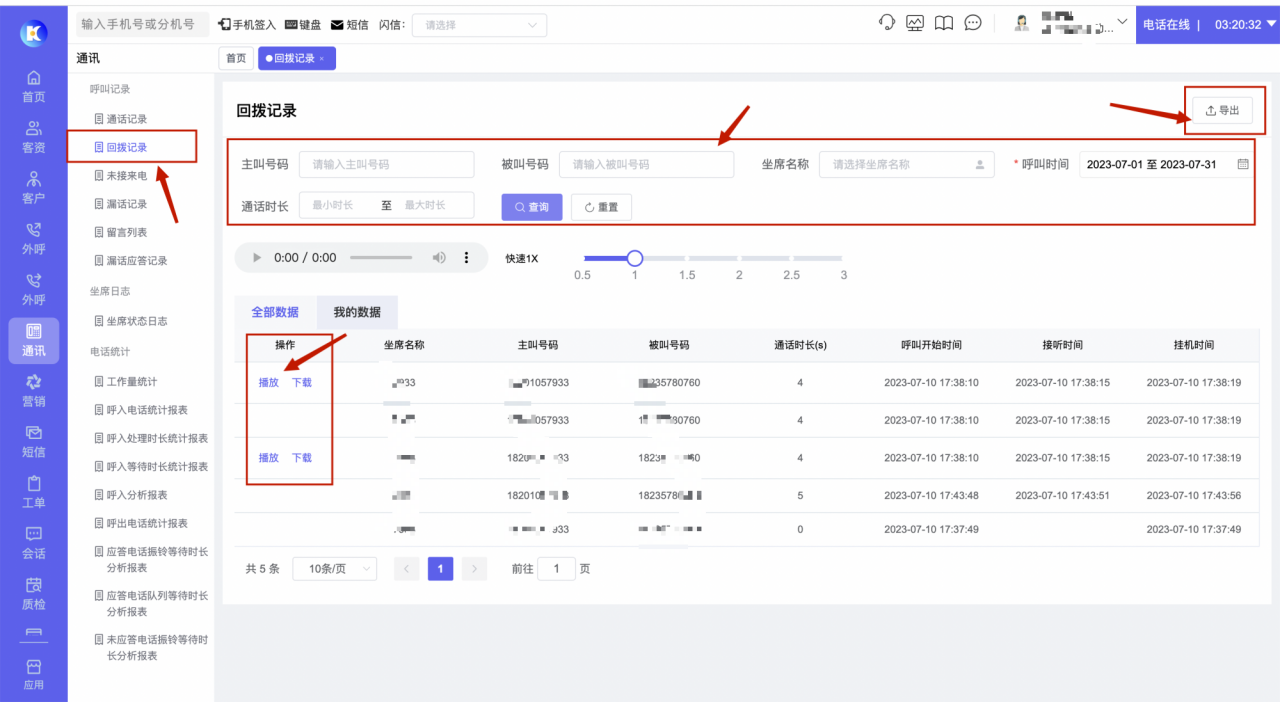Click the calendar icon in 呼叫时间 field

[x=1243, y=164]
